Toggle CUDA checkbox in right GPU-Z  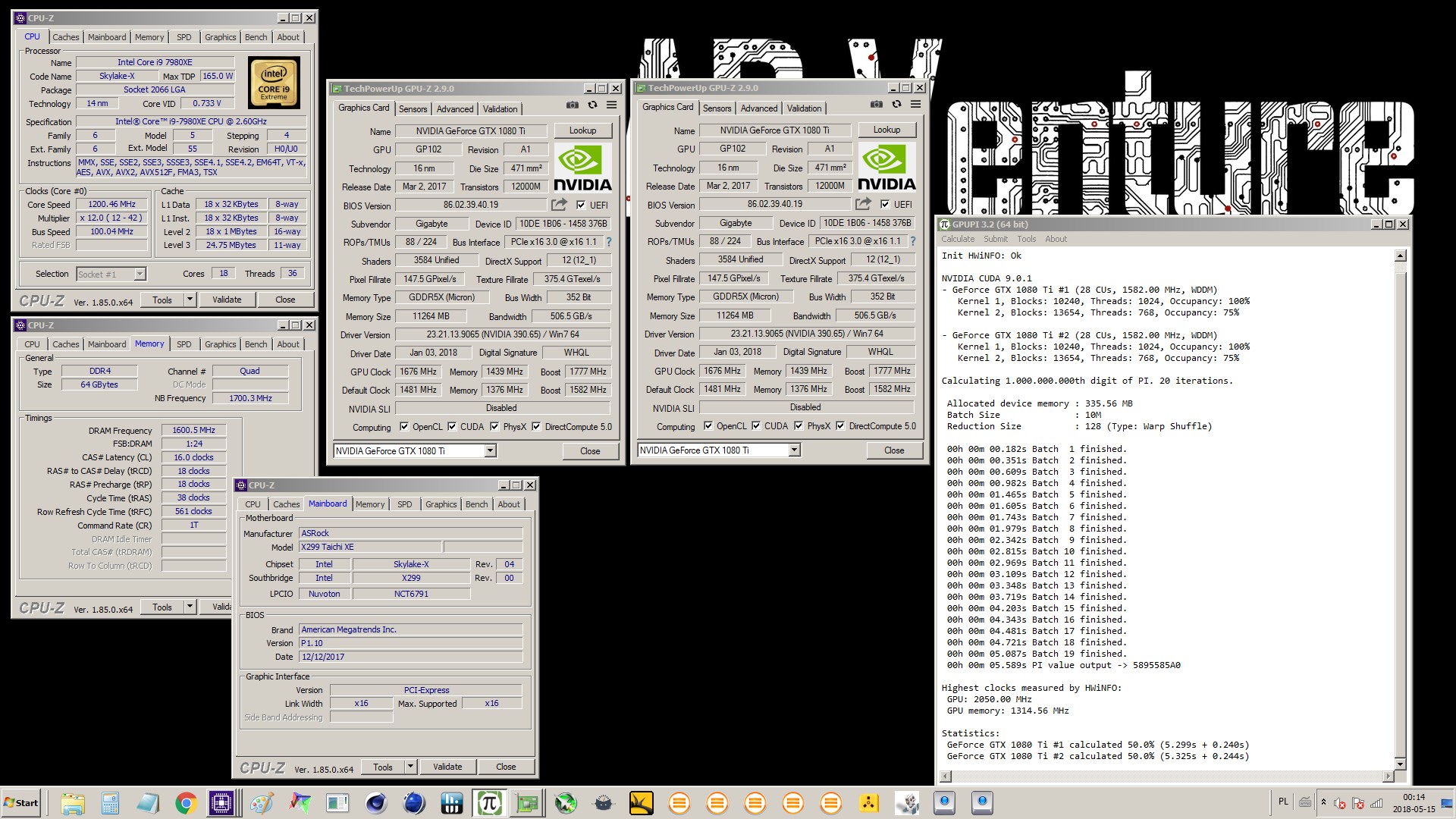point(756,426)
